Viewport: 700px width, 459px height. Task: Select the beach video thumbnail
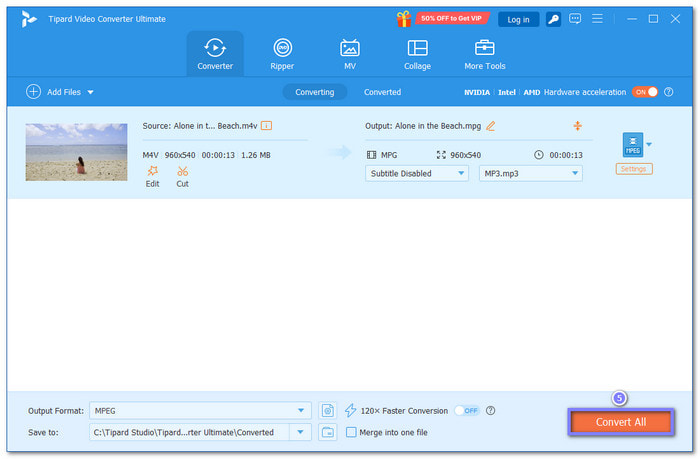(76, 152)
